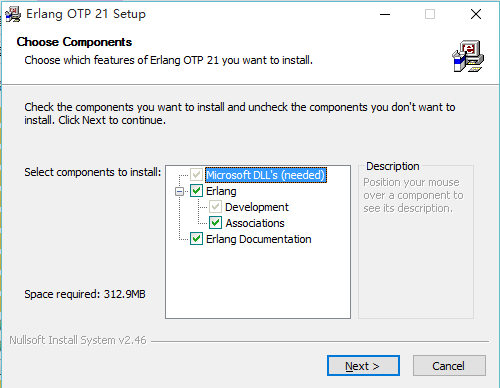Click the Next button to continue
This screenshot has height=388, width=500.
363,366
